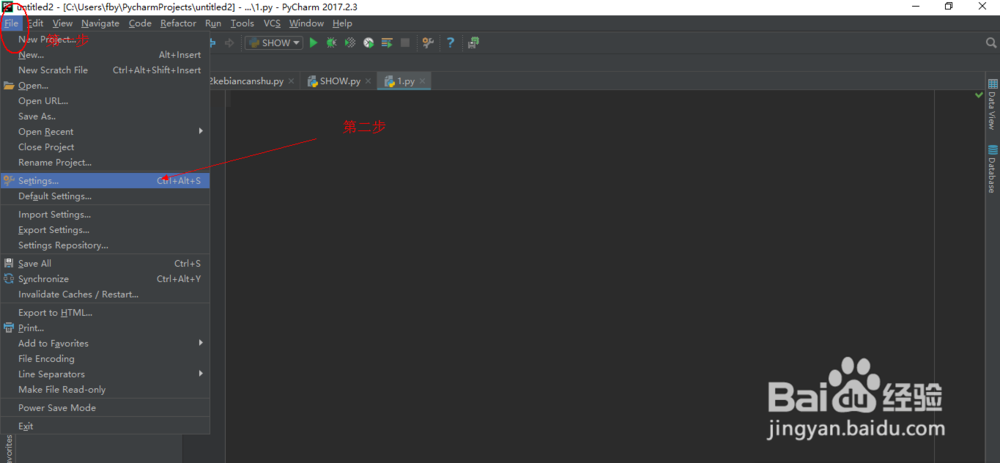
Task: Expand the Line Separators submenu
Action: [105, 374]
